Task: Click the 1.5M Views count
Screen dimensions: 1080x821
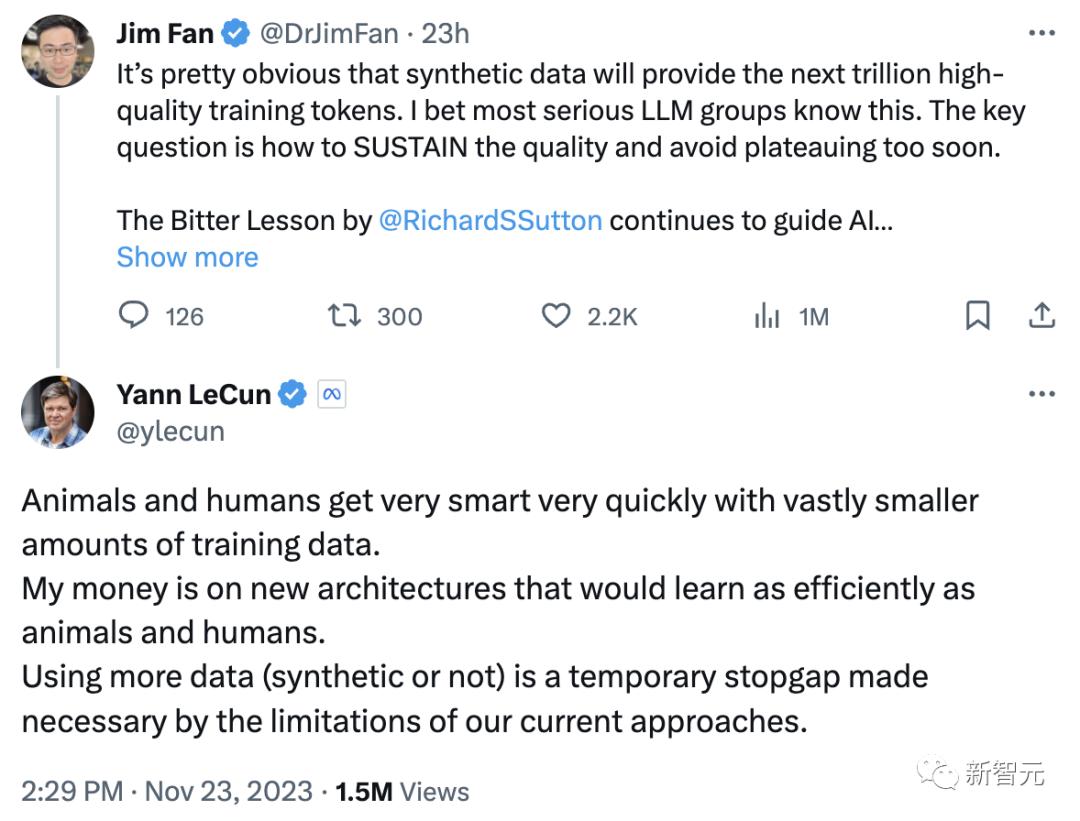Action: 402,792
